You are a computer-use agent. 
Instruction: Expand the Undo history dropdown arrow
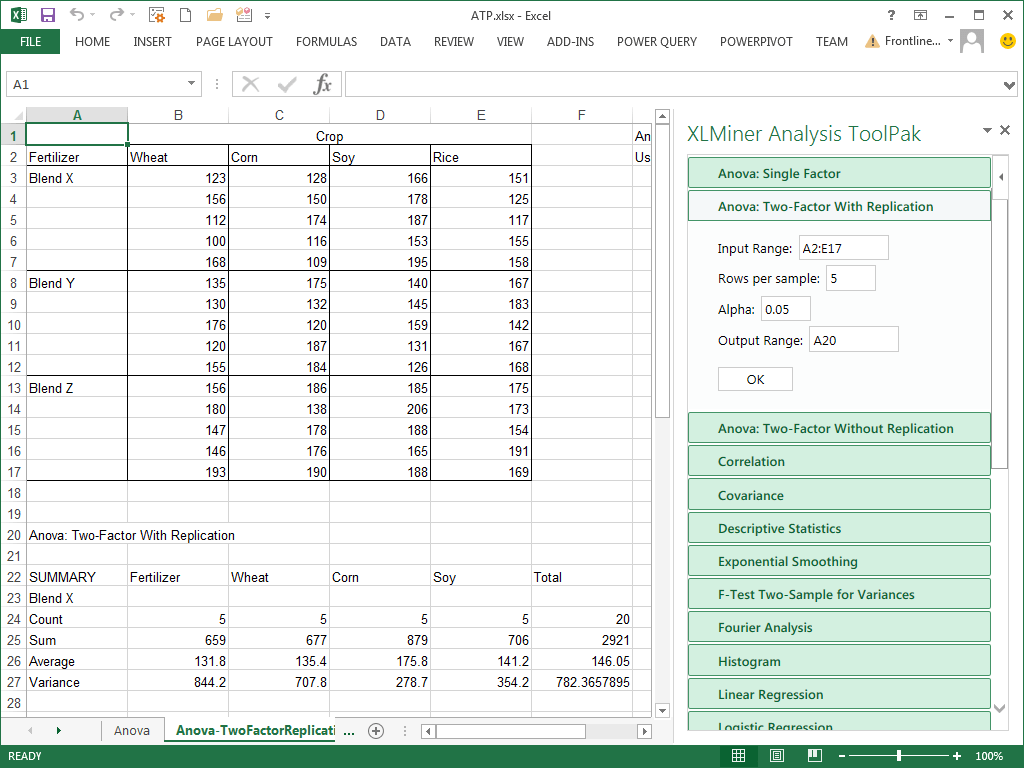pos(92,15)
